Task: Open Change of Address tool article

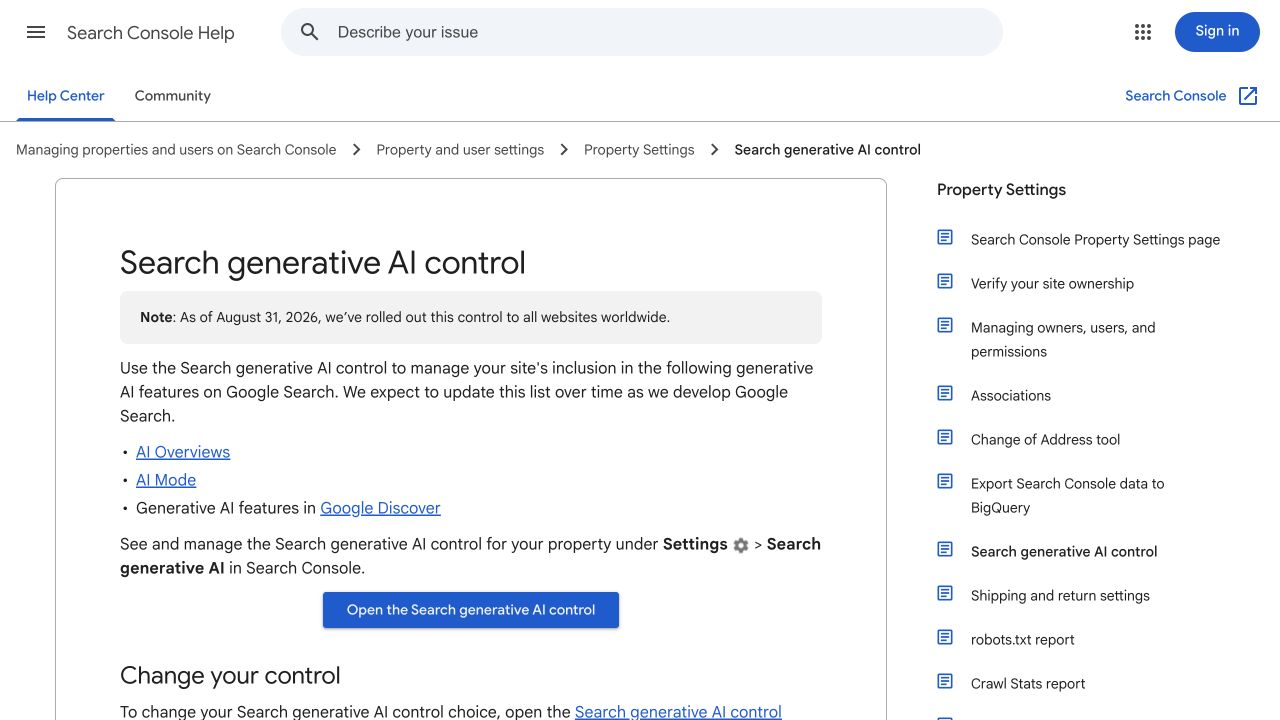Action: [x=1045, y=440]
